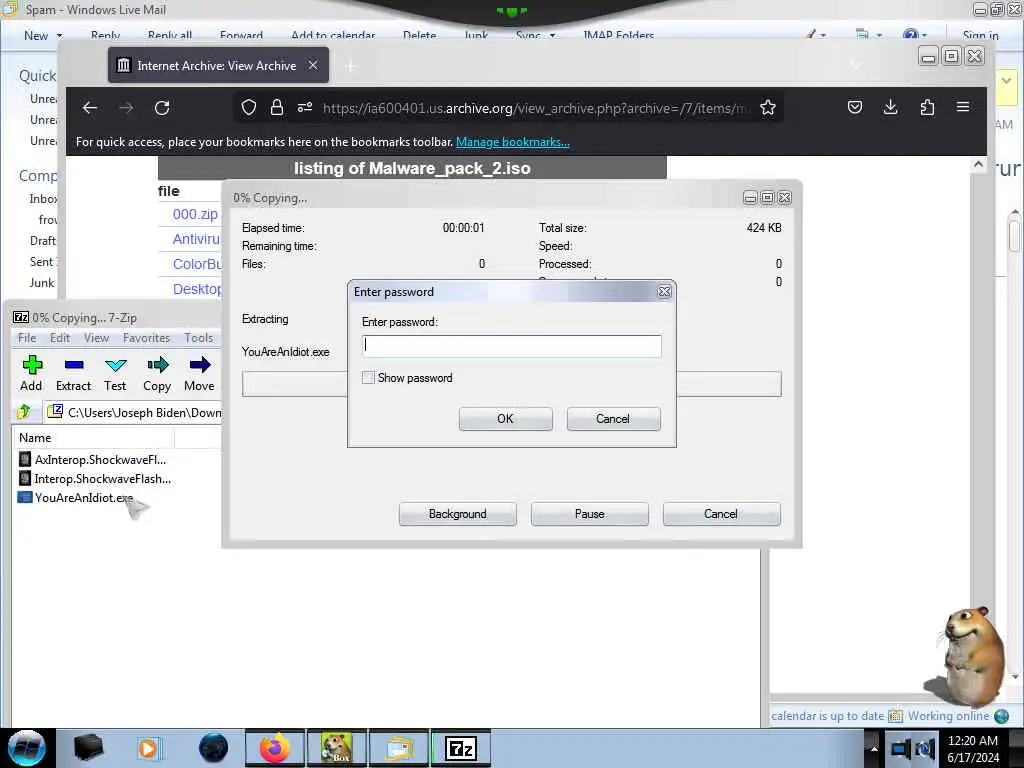1024x768 pixels.
Task: Open the Windows Start orb
Action: tap(27, 748)
